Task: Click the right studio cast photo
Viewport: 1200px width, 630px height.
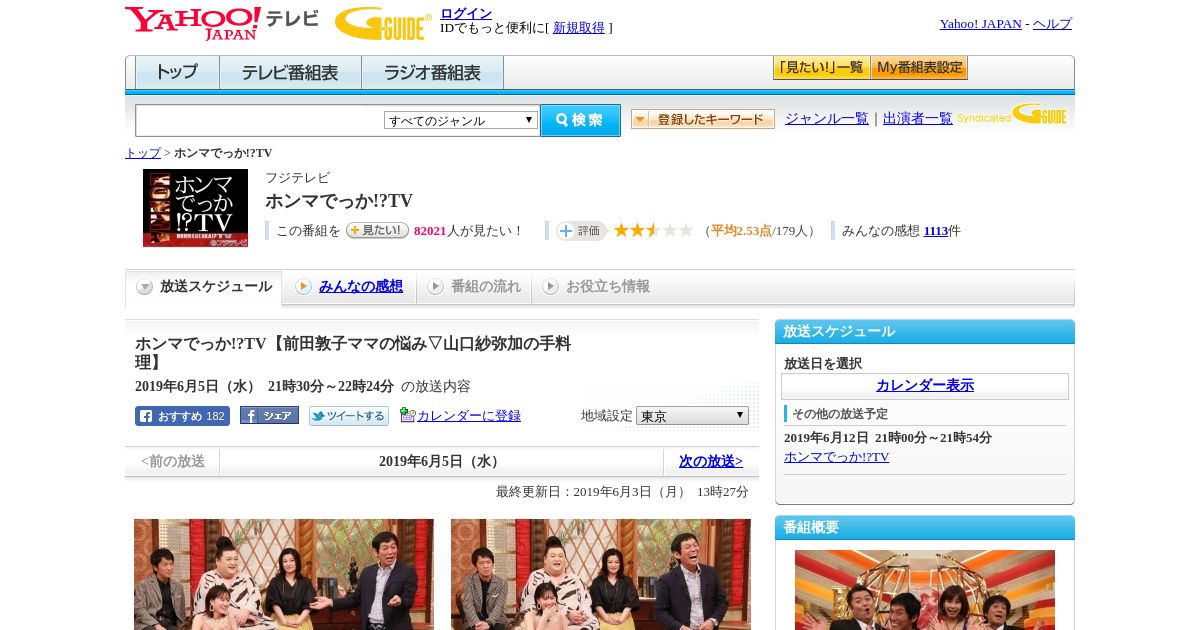Action: click(601, 574)
